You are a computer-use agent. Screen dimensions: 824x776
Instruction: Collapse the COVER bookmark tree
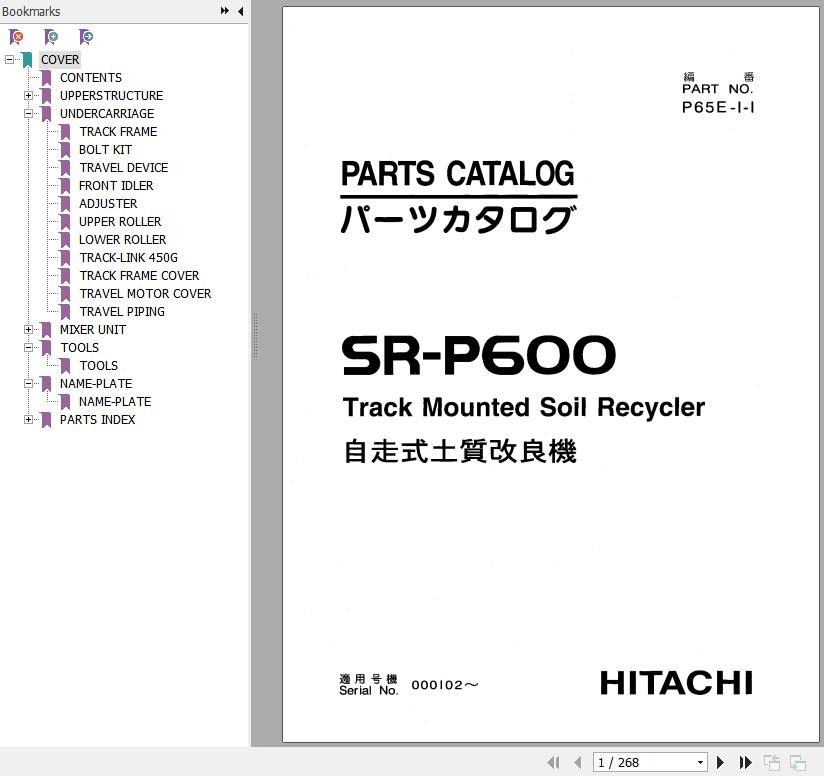point(9,60)
